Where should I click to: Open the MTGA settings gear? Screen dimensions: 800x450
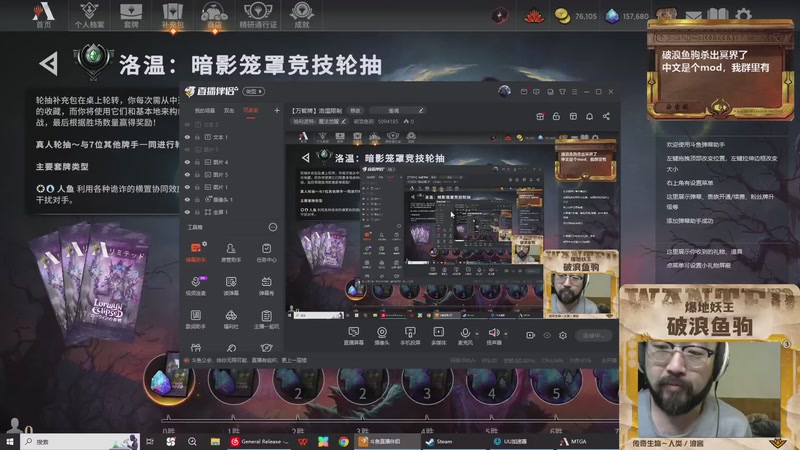click(743, 15)
